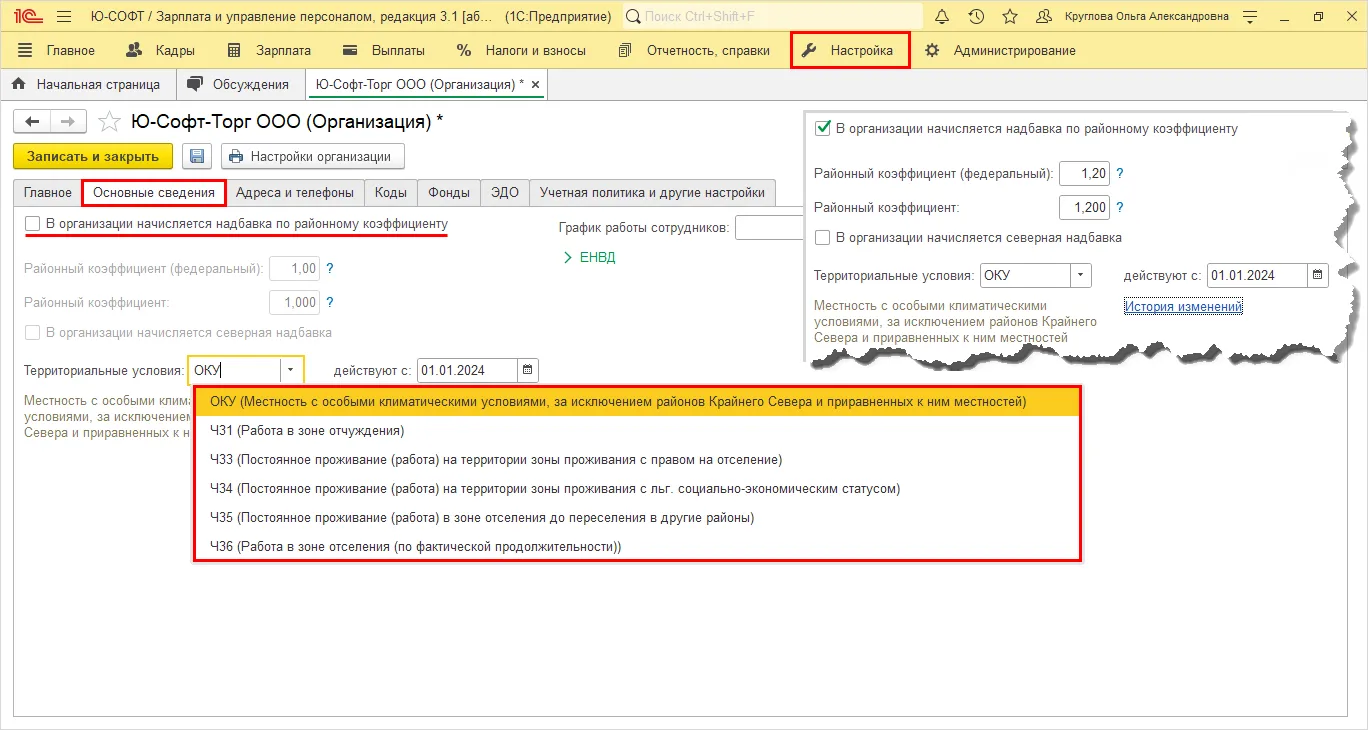1368x730 pixels.
Task: Open overlay Территориальные условия dropdown arrow
Action: click(x=1080, y=275)
